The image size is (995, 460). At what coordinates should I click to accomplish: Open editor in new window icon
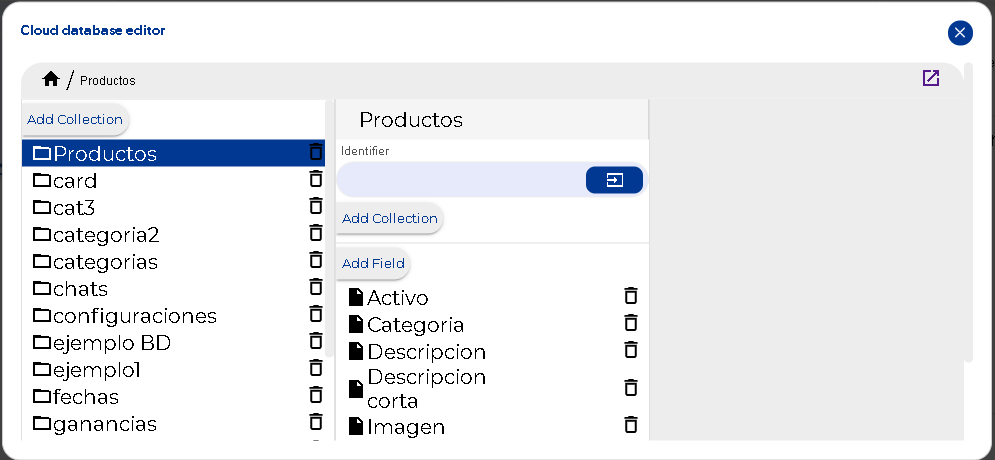[x=930, y=78]
